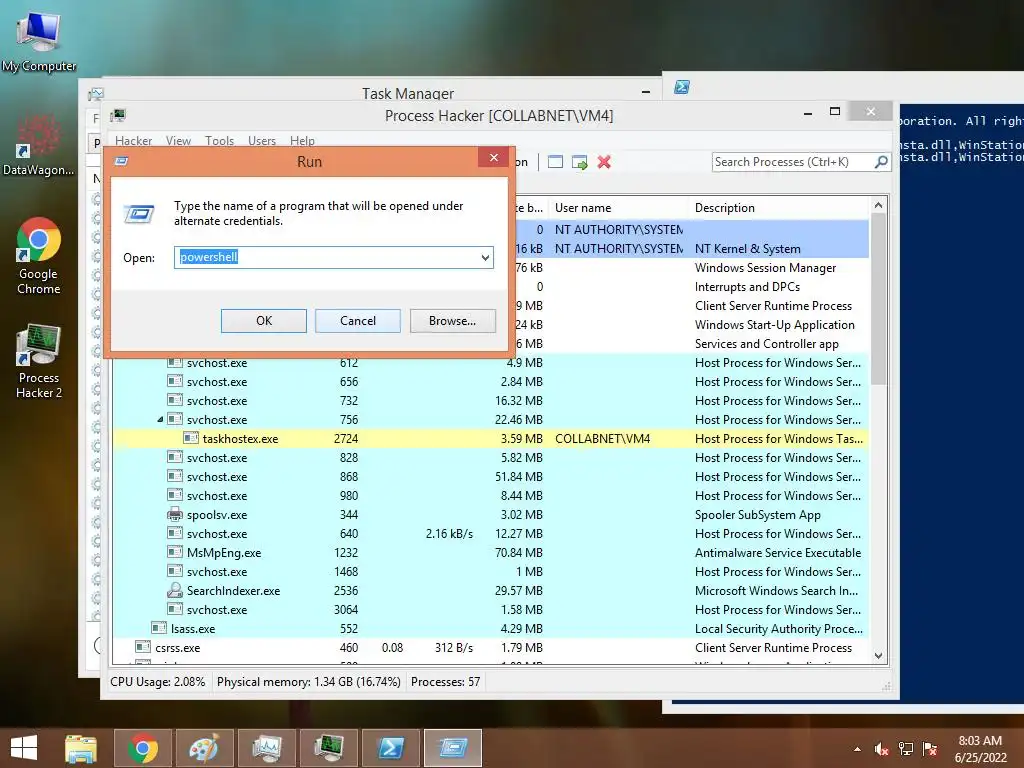Image resolution: width=1024 pixels, height=768 pixels.
Task: Switch to Task Manager taskbar button
Action: point(267,748)
